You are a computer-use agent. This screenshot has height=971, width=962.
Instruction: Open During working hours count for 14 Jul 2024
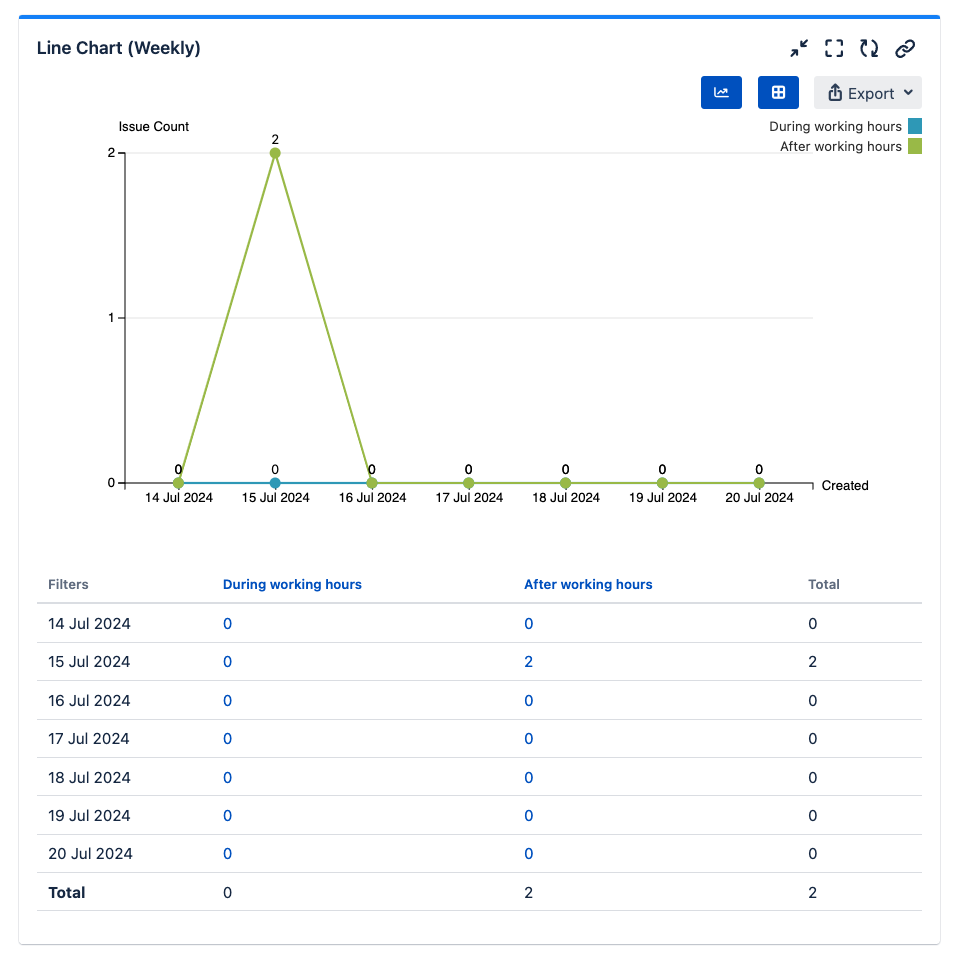[x=227, y=624]
